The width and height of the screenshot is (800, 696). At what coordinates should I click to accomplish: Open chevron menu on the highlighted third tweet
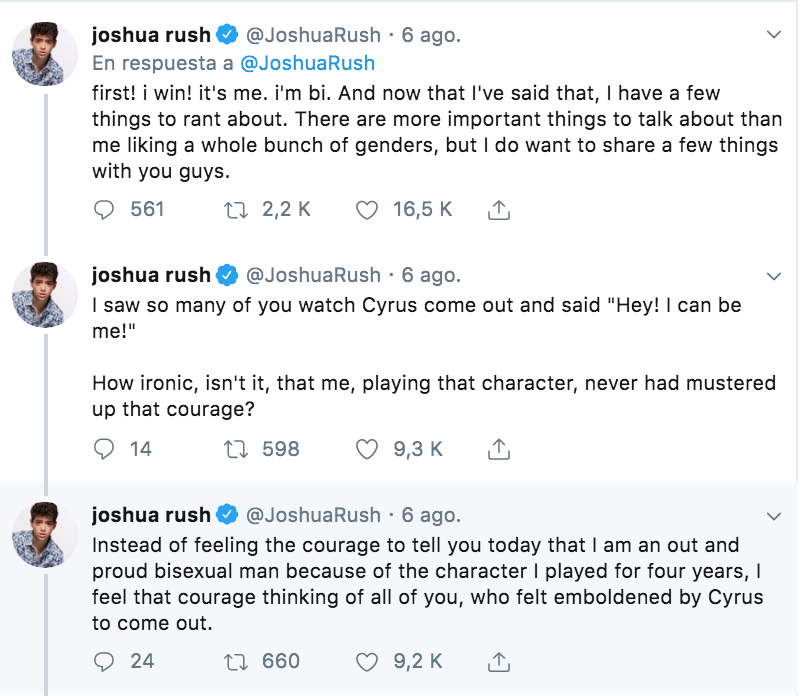pyautogui.click(x=773, y=516)
